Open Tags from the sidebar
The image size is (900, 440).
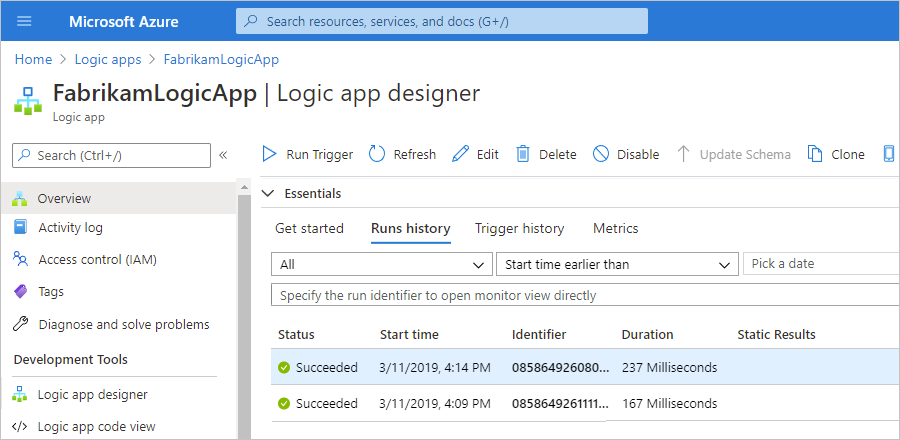(51, 292)
